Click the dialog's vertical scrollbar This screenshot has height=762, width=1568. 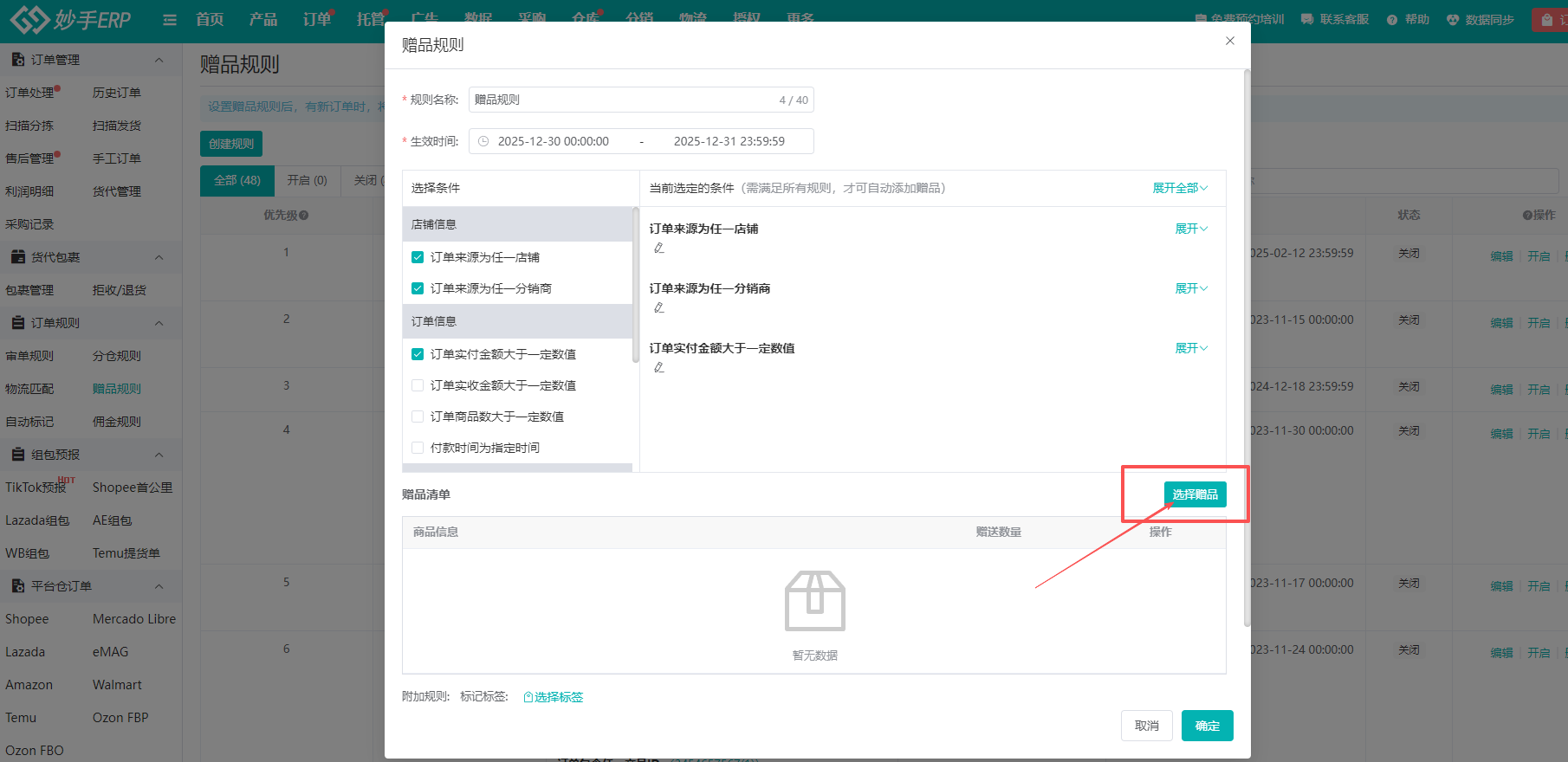coord(1247,346)
